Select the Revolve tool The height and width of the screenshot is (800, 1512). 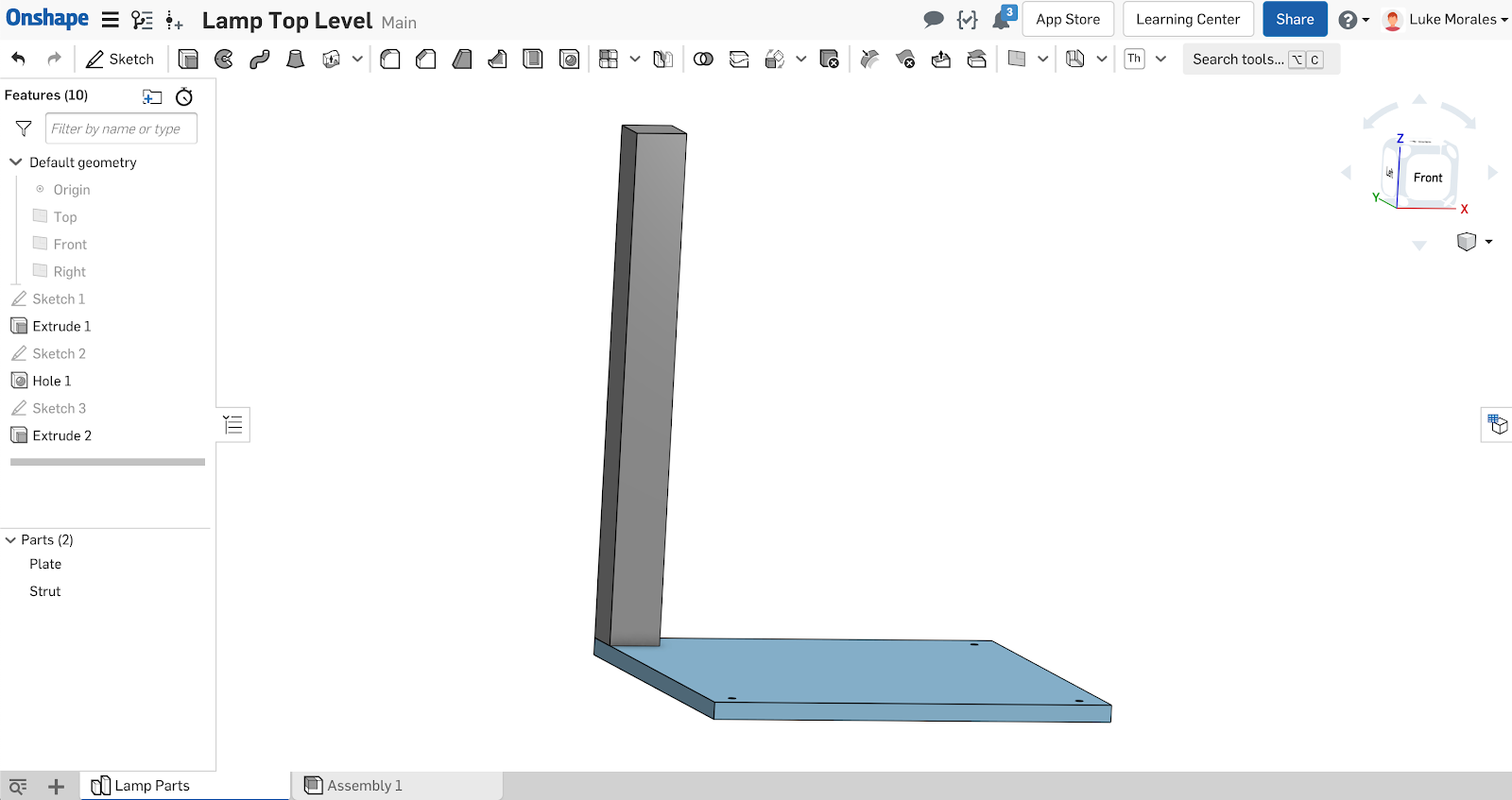(224, 60)
